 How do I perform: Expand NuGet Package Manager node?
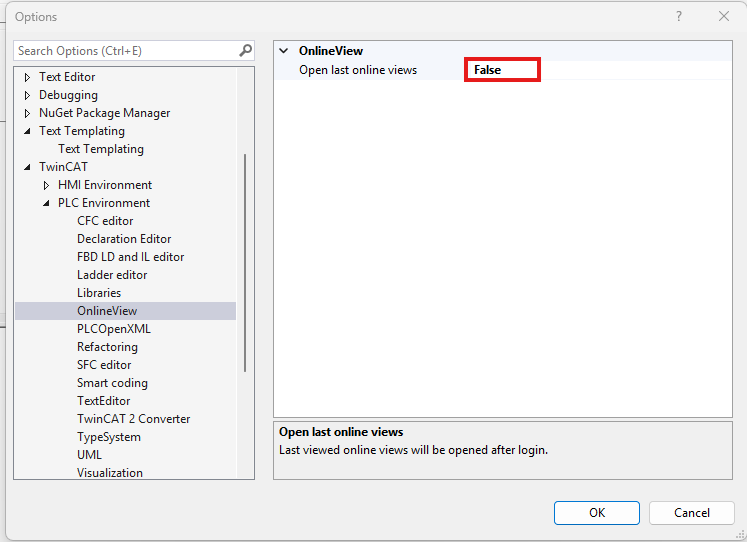(x=27, y=113)
